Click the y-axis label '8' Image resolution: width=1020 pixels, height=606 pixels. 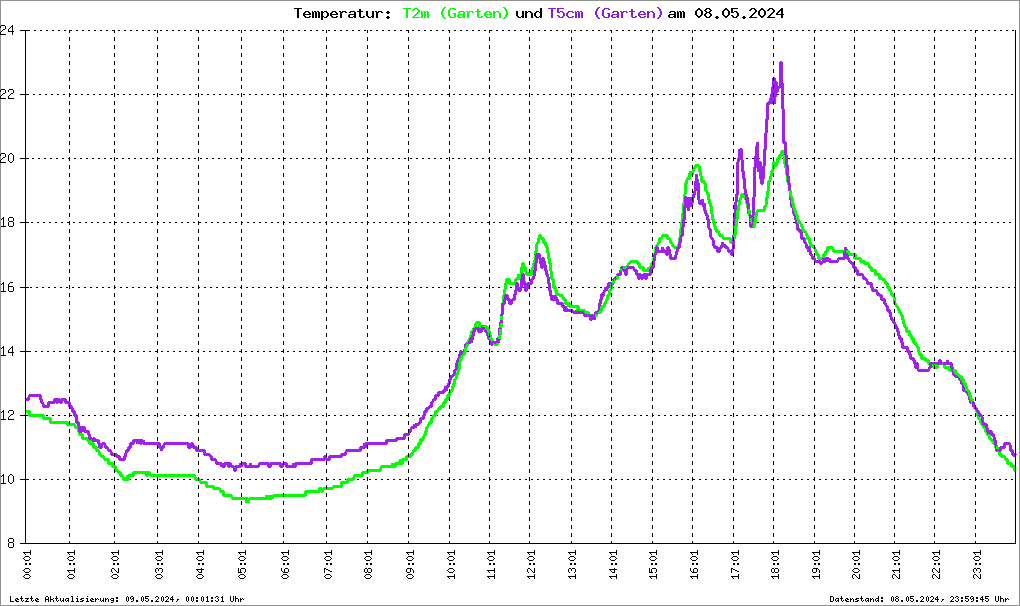[x=11, y=544]
